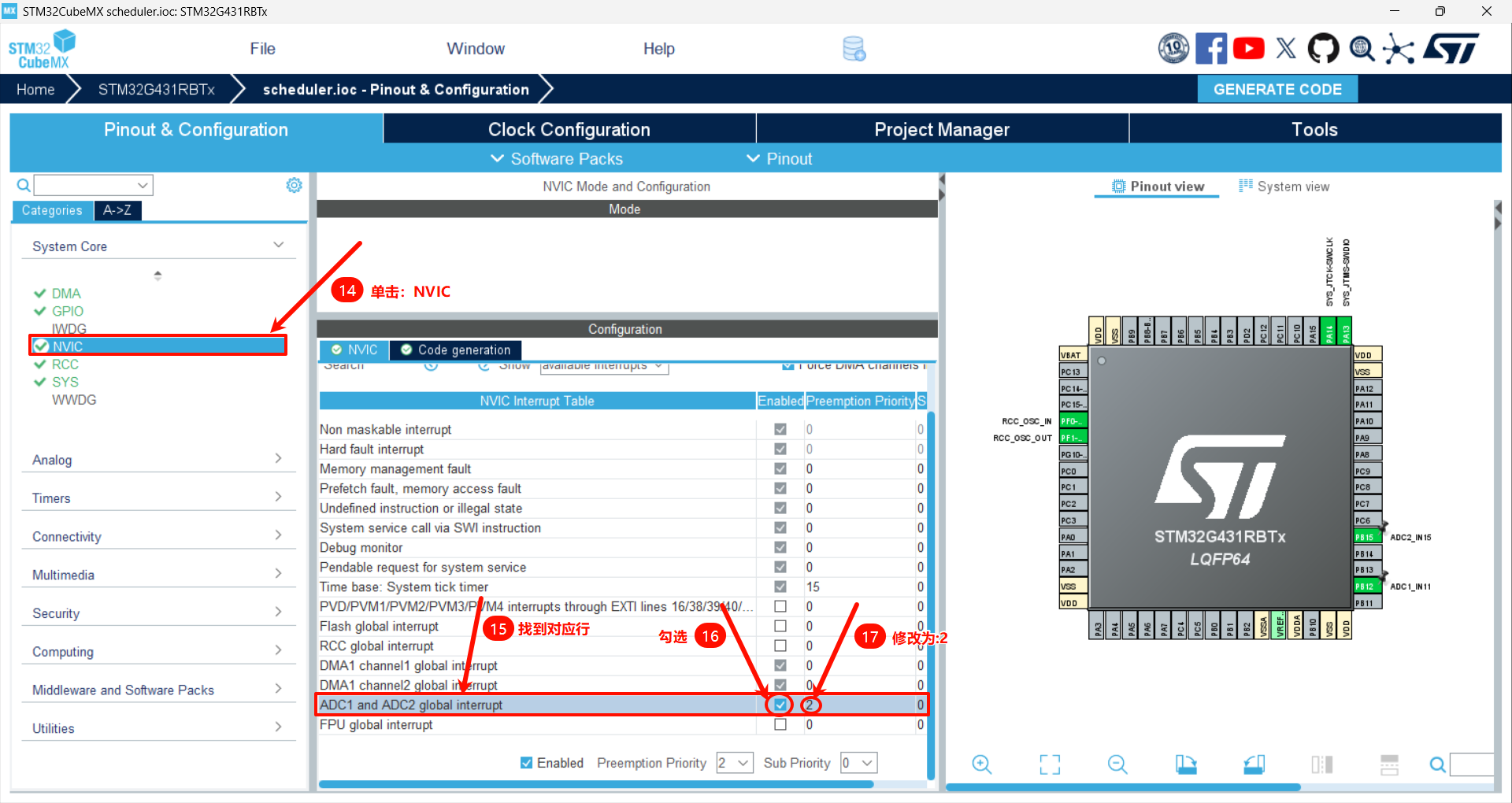Screen dimensions: 1512x803
Task: Open the Sub Priority dropdown
Action: tap(859, 763)
